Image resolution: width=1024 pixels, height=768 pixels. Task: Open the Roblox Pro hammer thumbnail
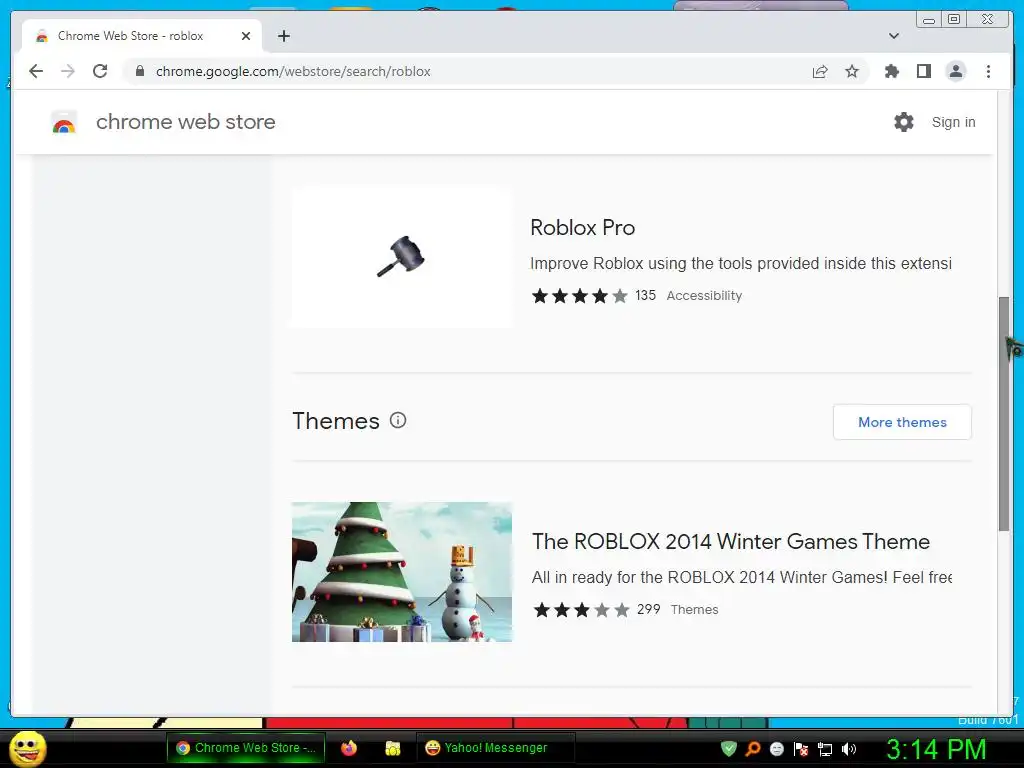(402, 257)
